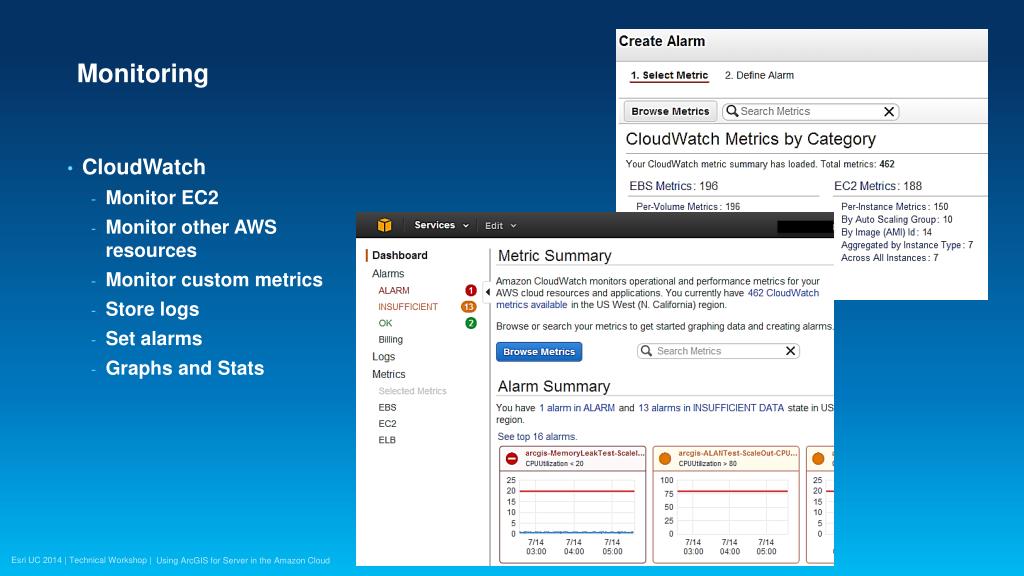
Task: Select the 2. Define Alarm step tab
Action: (x=759, y=75)
